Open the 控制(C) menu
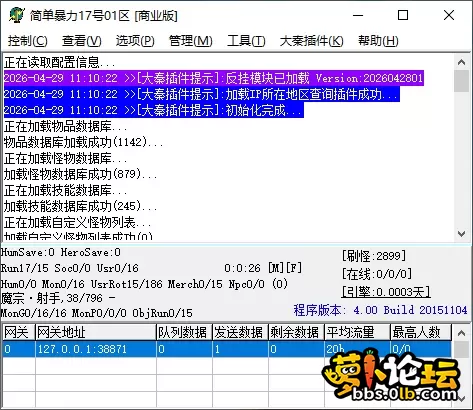 [28, 41]
